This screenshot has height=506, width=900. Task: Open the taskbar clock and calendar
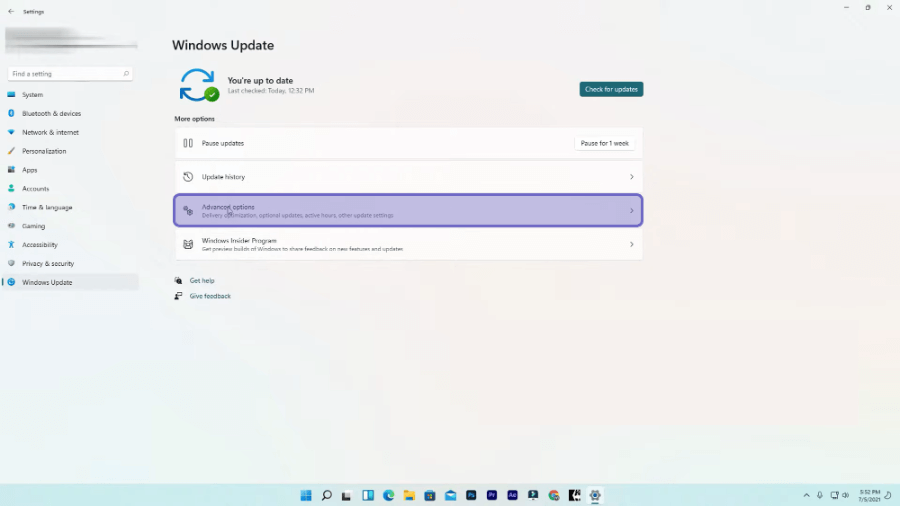pos(869,496)
